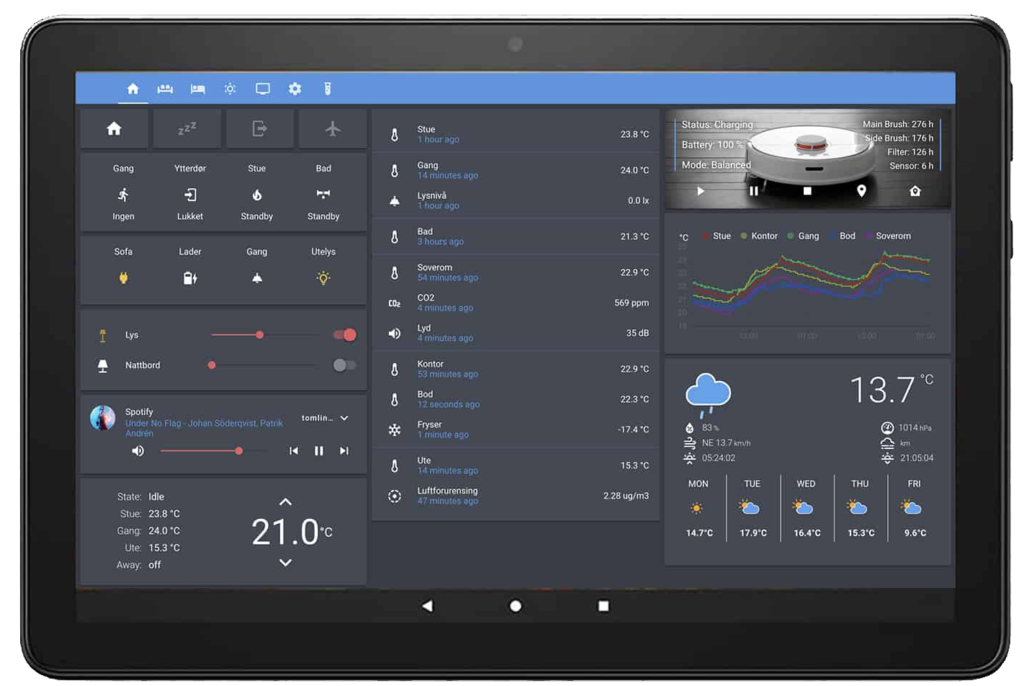Screen dimensions: 1024x686
Task: Select the airplane vacation mode icon
Action: [332, 129]
